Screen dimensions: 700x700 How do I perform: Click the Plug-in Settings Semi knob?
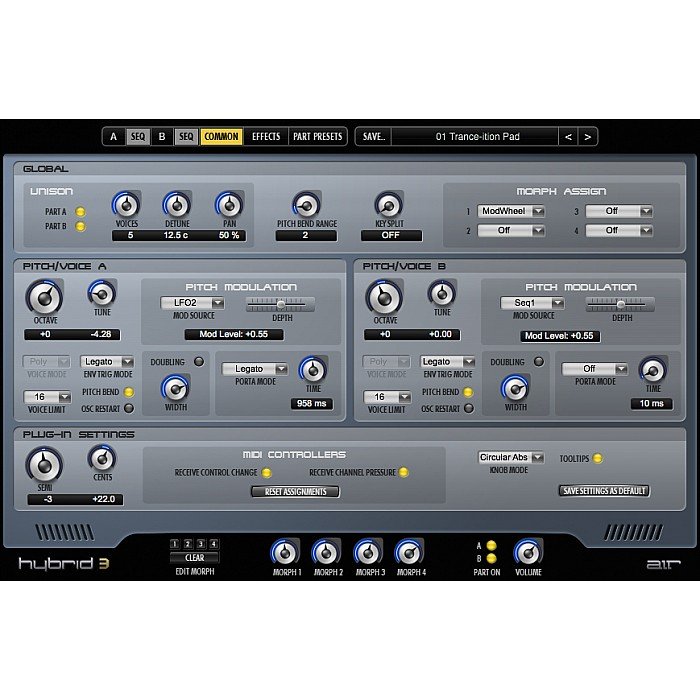pos(44,463)
